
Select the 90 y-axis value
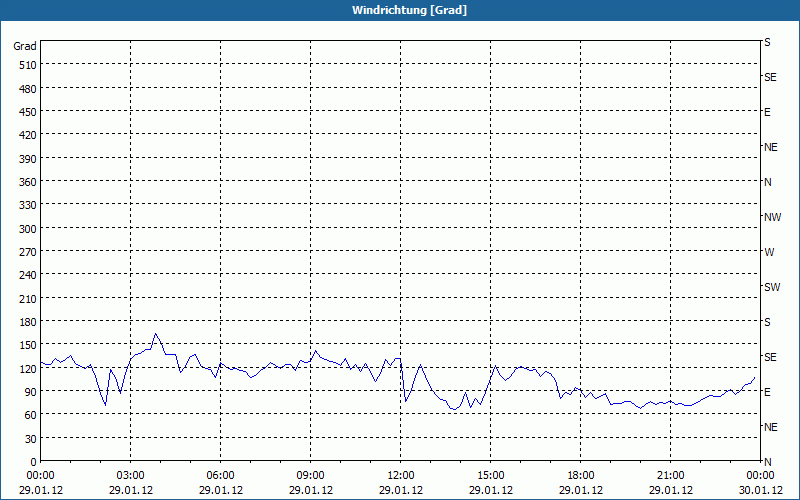(x=30, y=392)
